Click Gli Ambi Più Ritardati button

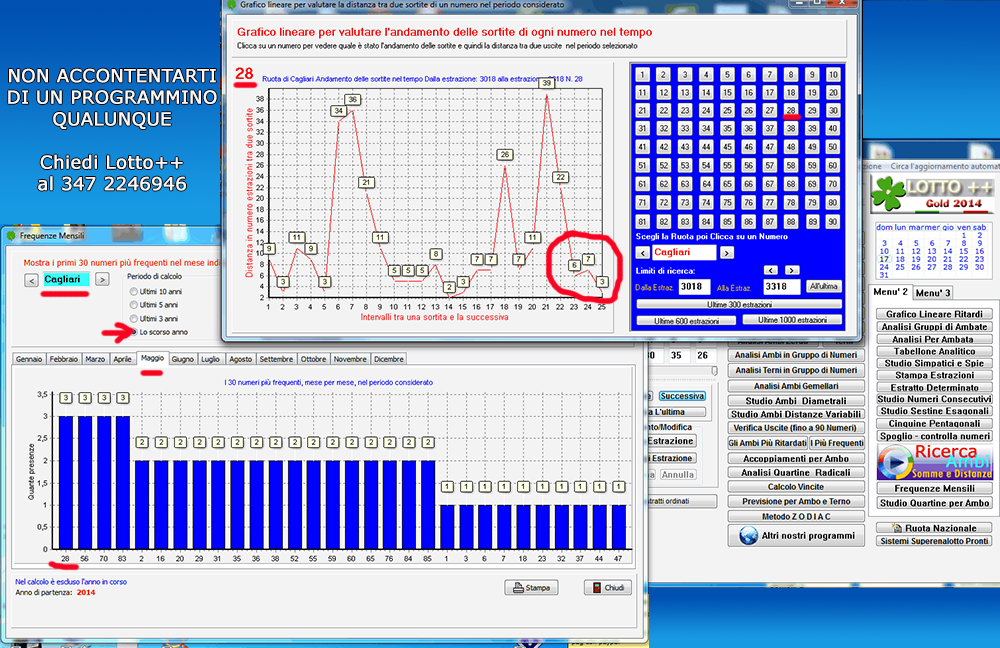[768, 443]
